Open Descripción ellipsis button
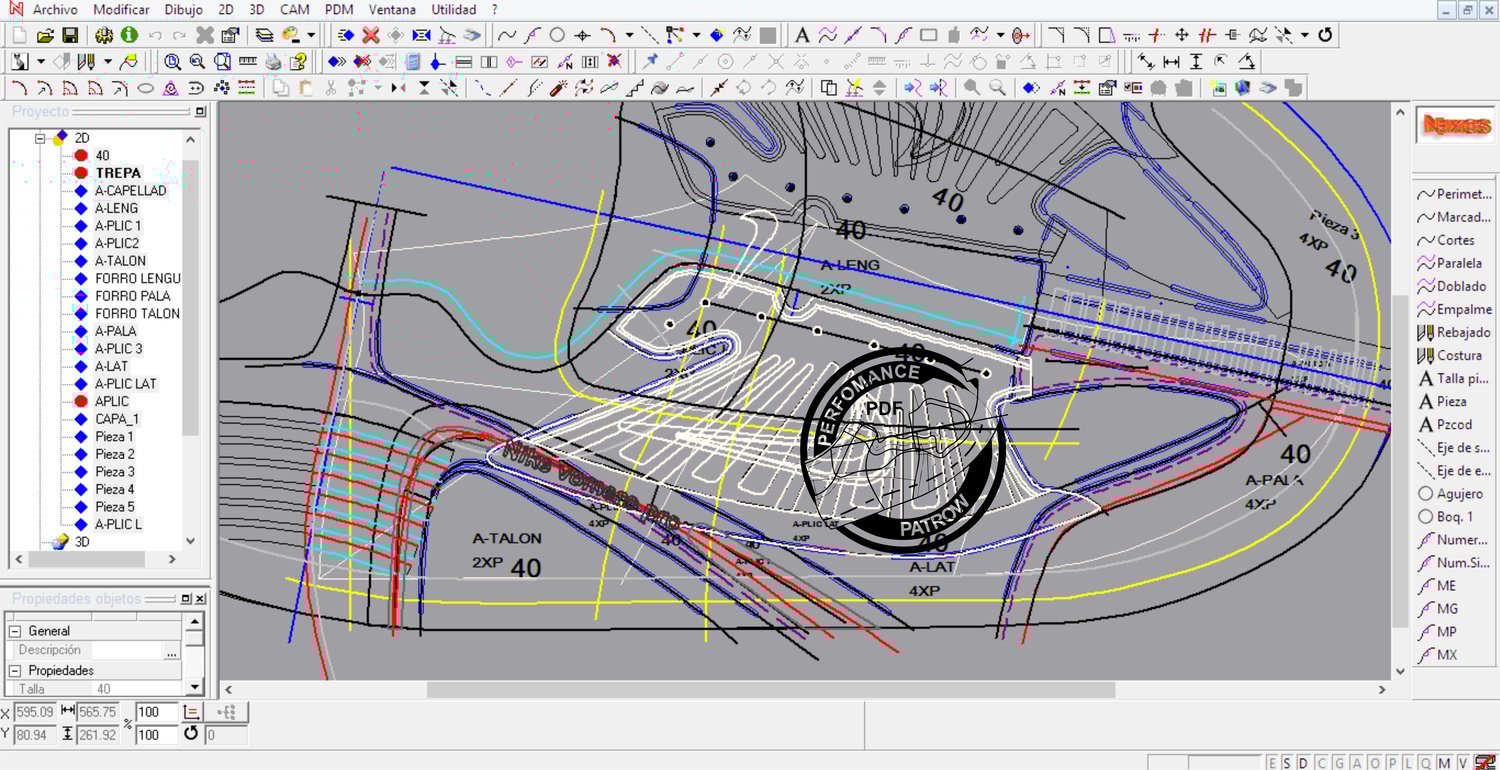This screenshot has height=770, width=1500. [x=172, y=651]
